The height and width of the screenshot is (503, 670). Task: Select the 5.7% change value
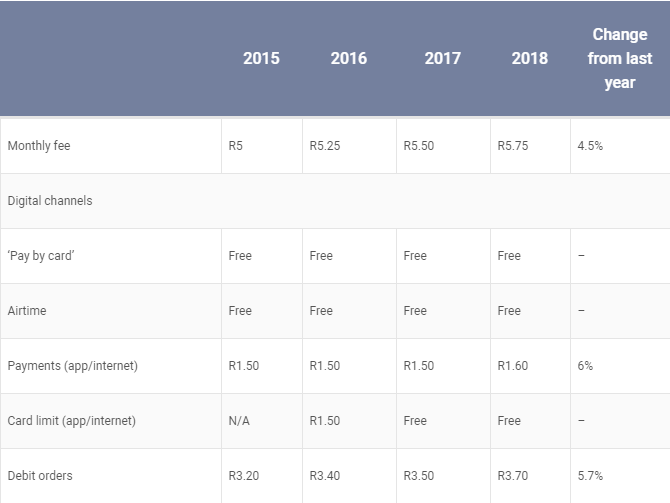pos(590,476)
